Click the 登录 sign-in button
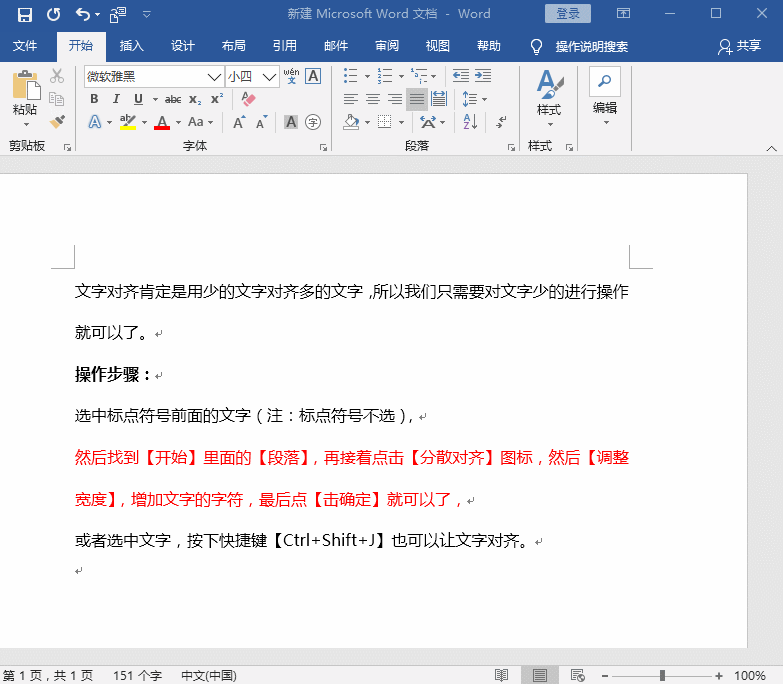The width and height of the screenshot is (783, 684). tap(567, 14)
